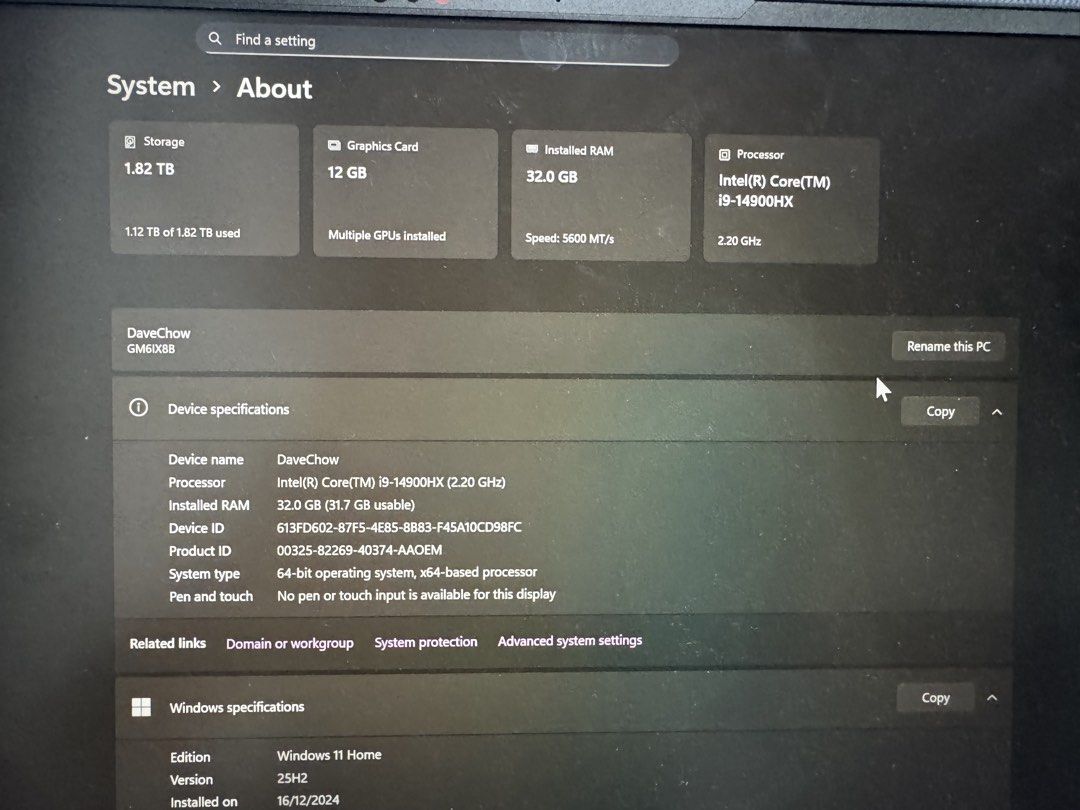Select the Product ID value 00325-82269-40374-AAOEM
This screenshot has height=810, width=1080.
click(x=360, y=550)
